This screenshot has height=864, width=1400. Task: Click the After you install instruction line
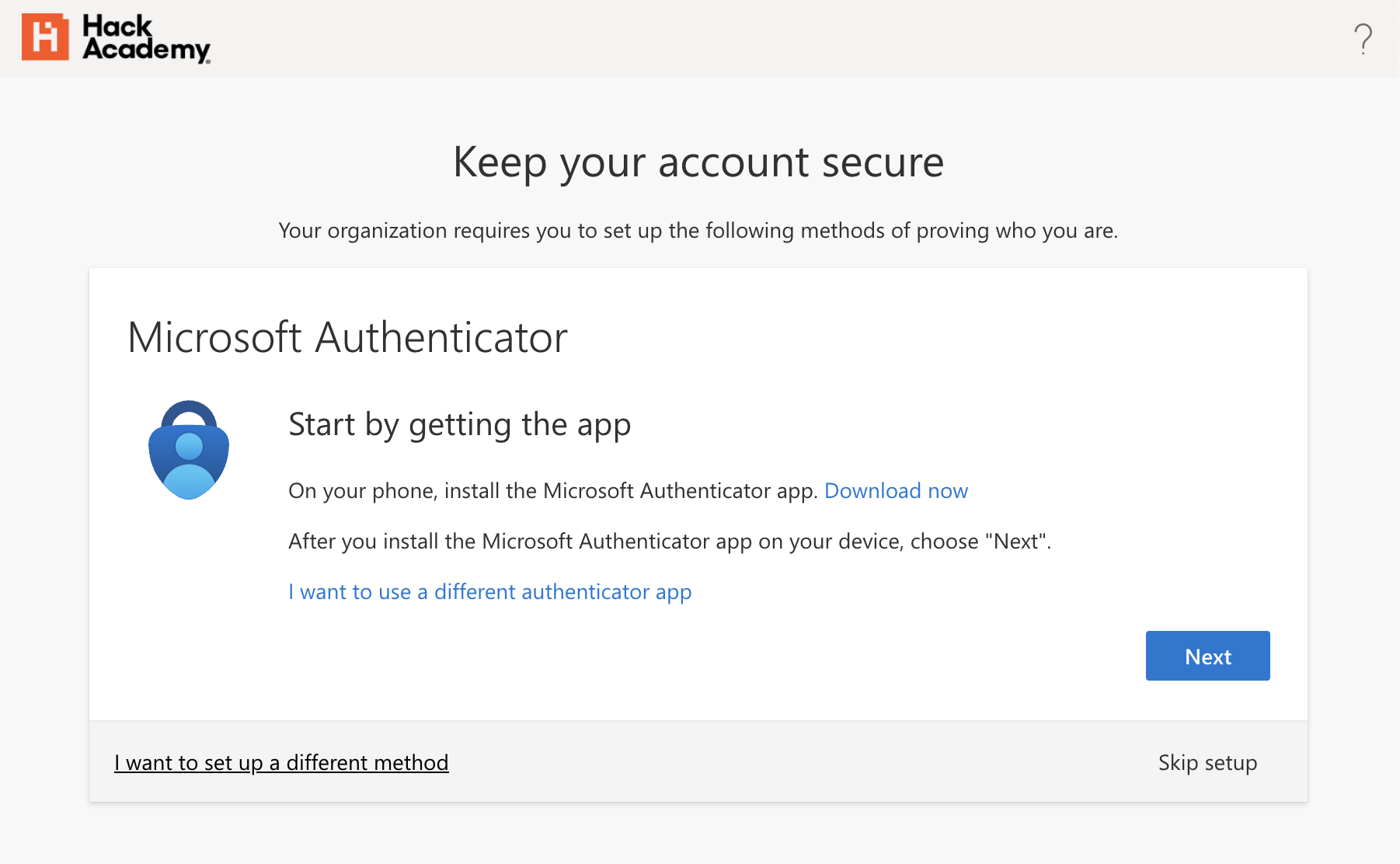[670, 542]
